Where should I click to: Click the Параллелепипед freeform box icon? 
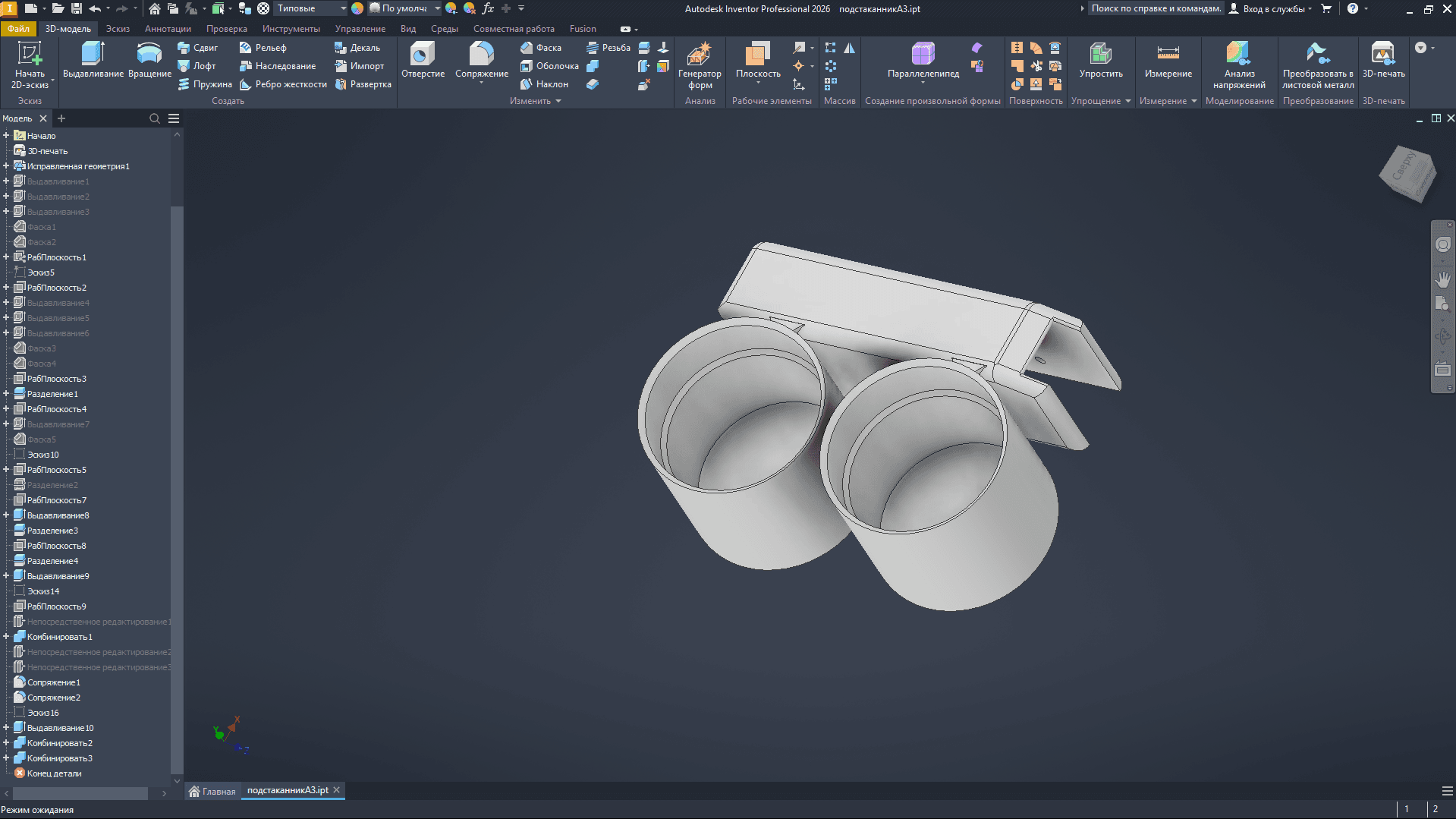pyautogui.click(x=923, y=60)
